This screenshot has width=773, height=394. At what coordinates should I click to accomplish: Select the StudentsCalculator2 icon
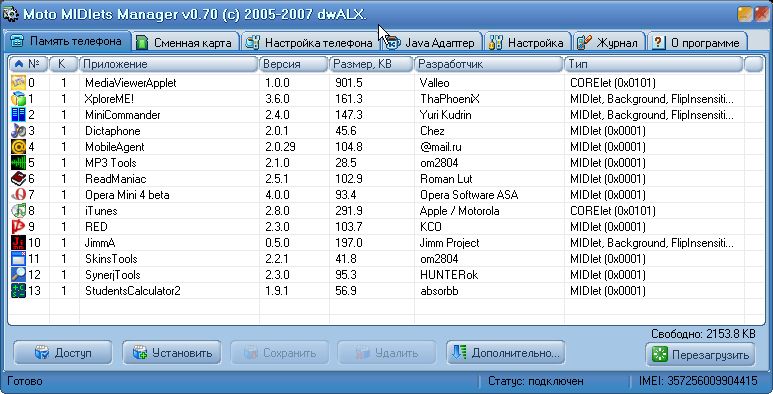pyautogui.click(x=18, y=290)
